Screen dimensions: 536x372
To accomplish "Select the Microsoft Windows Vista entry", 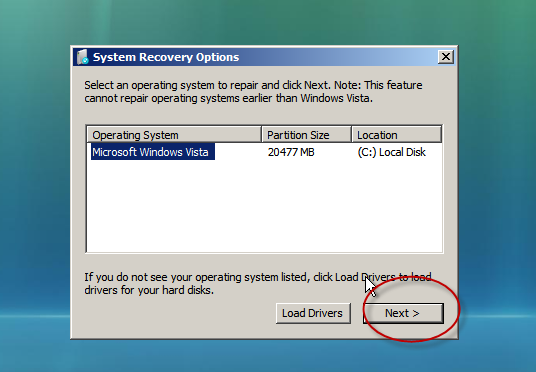I will click(152, 152).
